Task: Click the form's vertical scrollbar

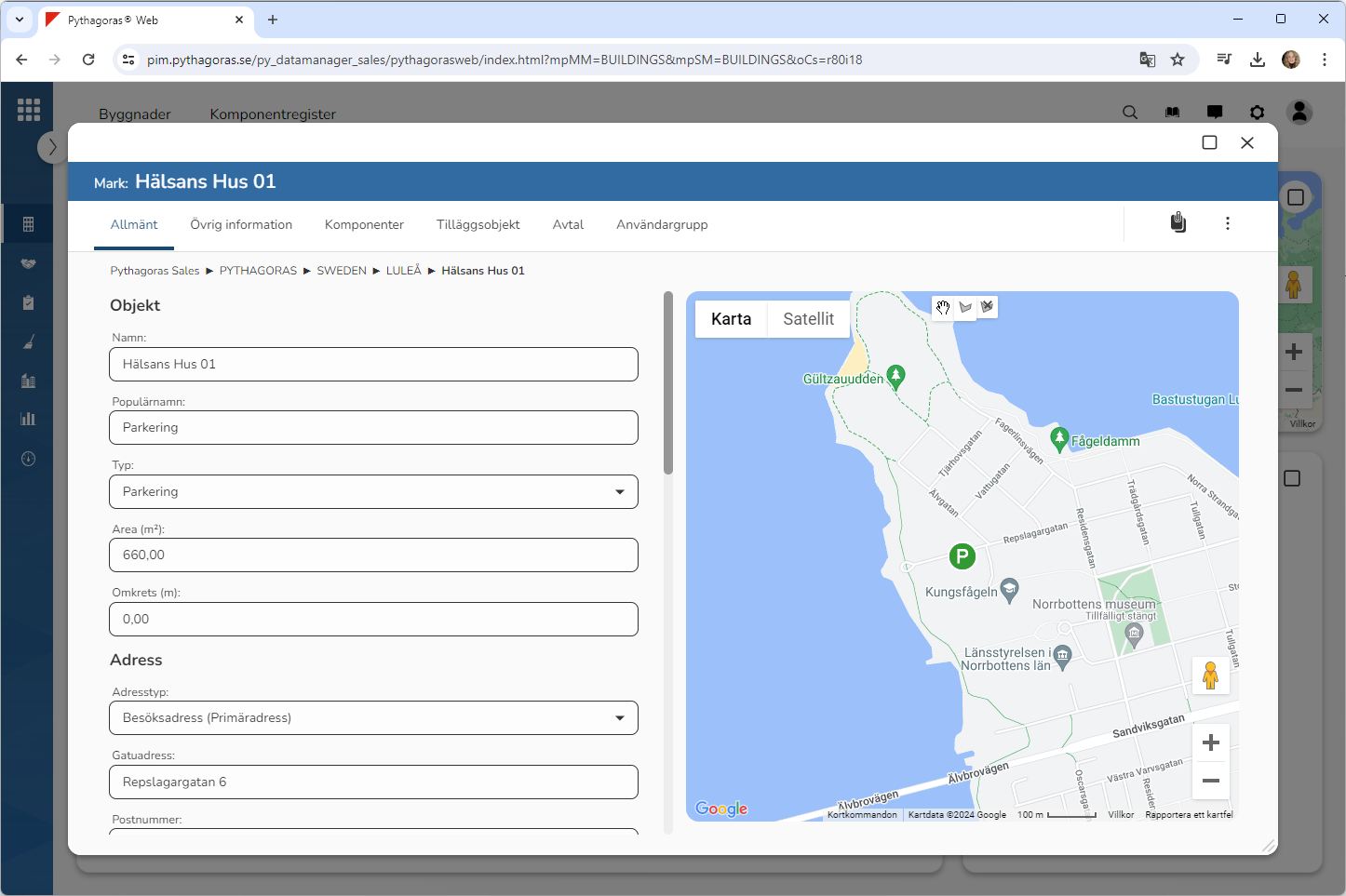Action: pyautogui.click(x=667, y=383)
